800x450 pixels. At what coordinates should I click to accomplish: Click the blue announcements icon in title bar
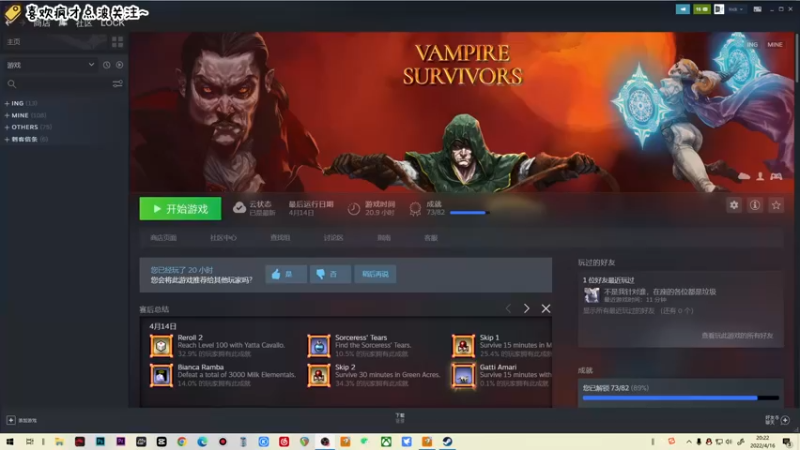coord(683,9)
